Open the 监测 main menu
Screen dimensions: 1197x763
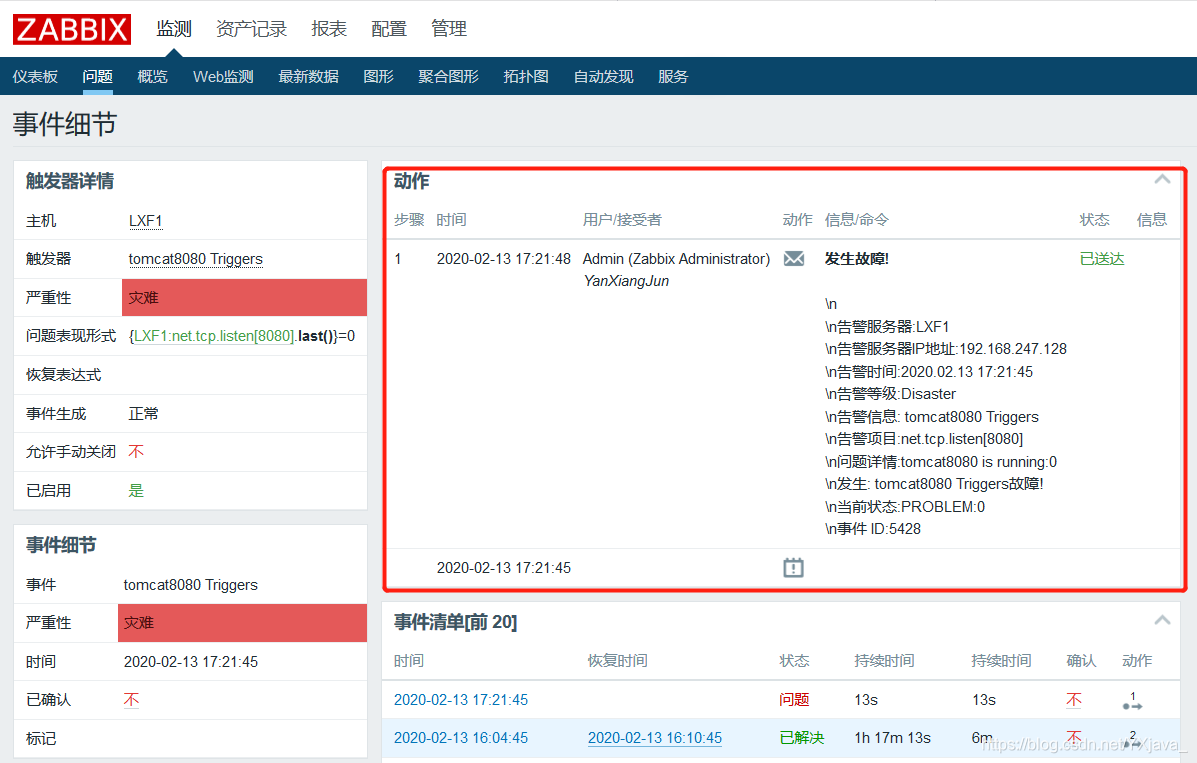coord(174,29)
